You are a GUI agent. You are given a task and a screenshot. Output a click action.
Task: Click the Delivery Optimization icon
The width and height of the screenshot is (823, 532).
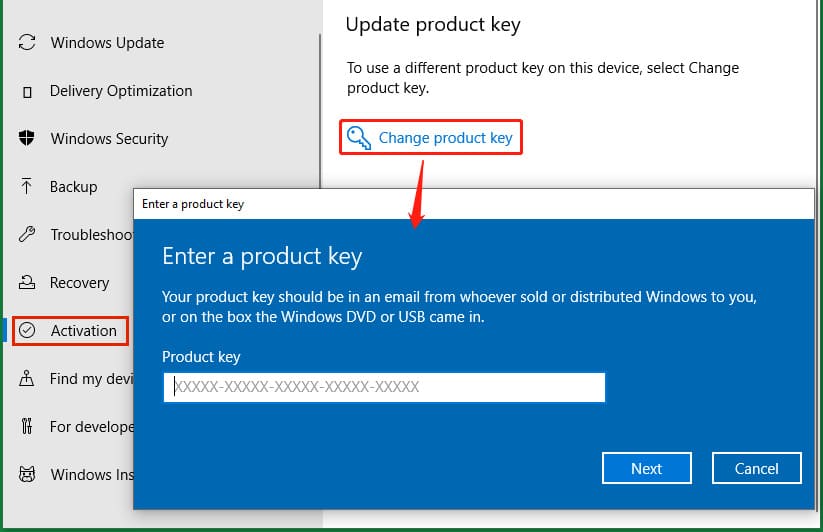click(28, 91)
